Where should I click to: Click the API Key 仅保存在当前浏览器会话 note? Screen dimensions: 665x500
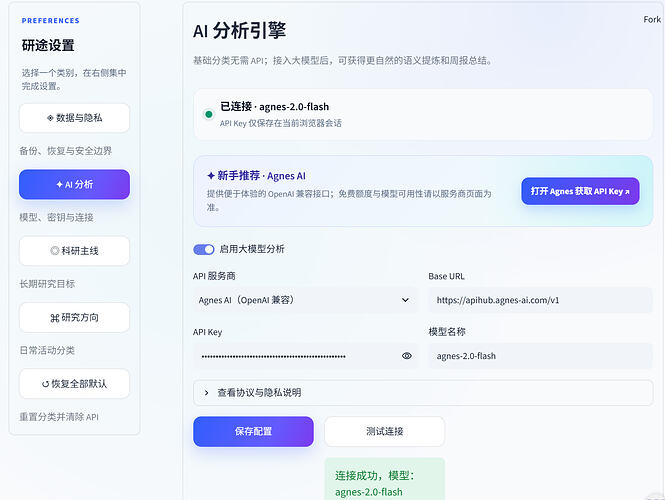(281, 123)
